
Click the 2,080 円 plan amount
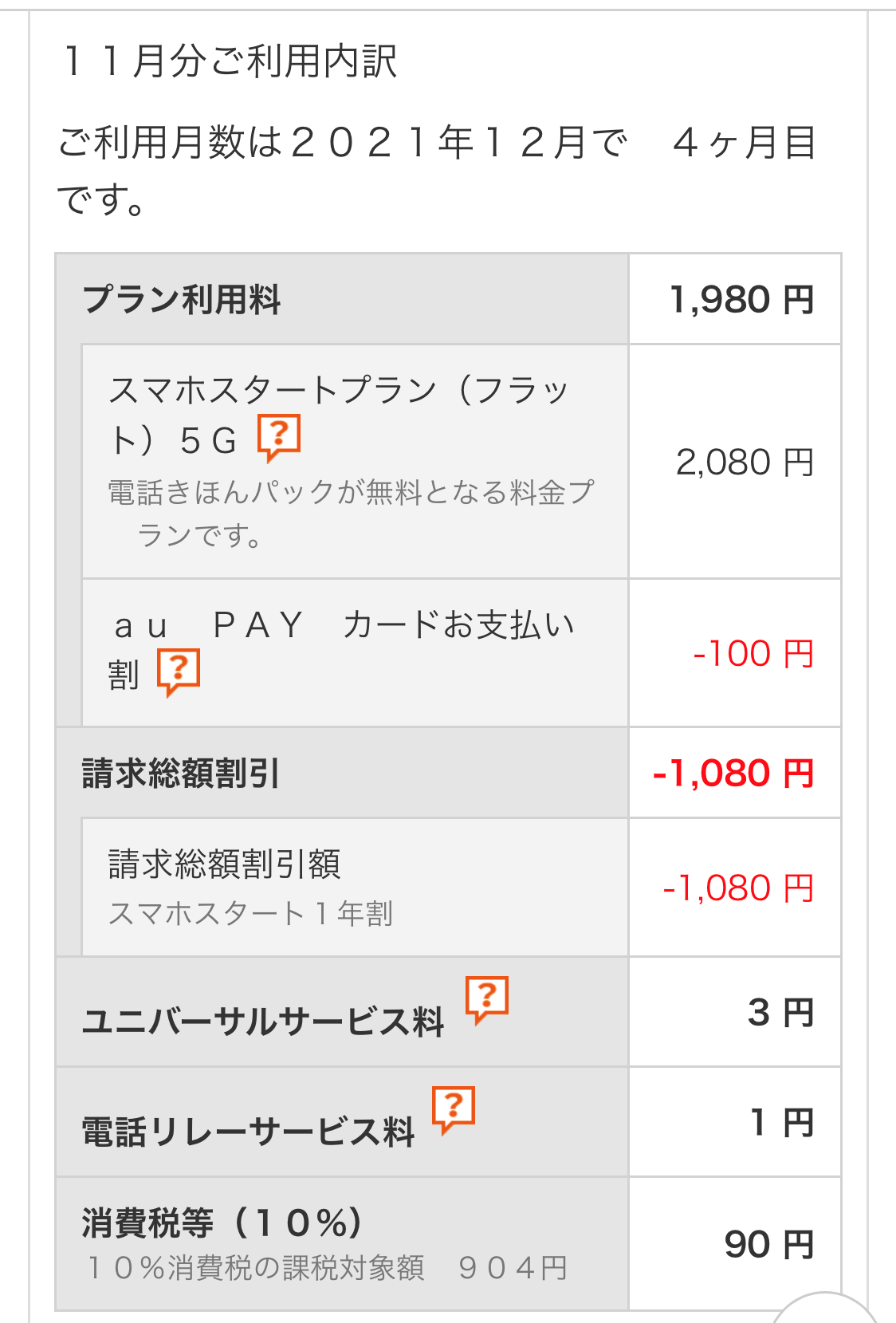pos(745,463)
